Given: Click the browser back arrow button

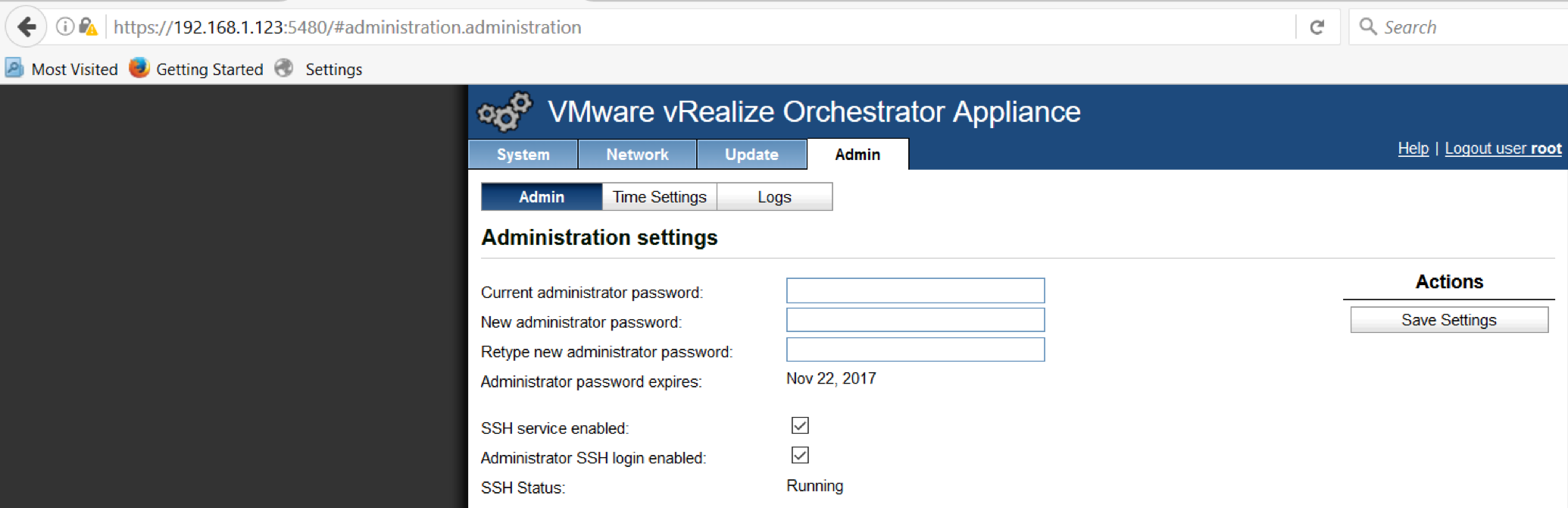Looking at the screenshot, I should [27, 27].
